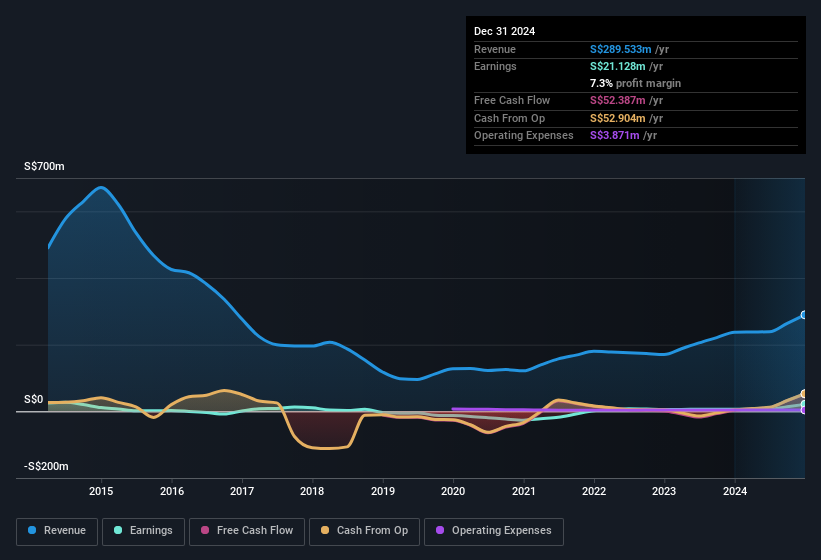This screenshot has height=560, width=821.
Task: Click the 2017 x-axis label
Action: [x=242, y=491]
